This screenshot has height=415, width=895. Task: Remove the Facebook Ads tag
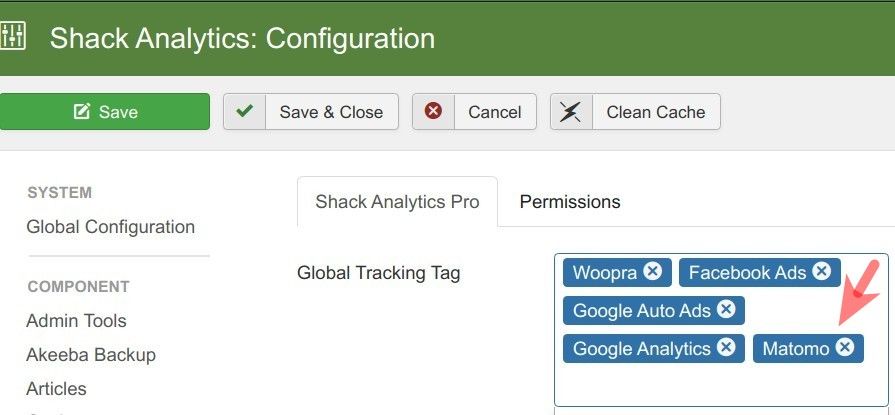point(821,271)
